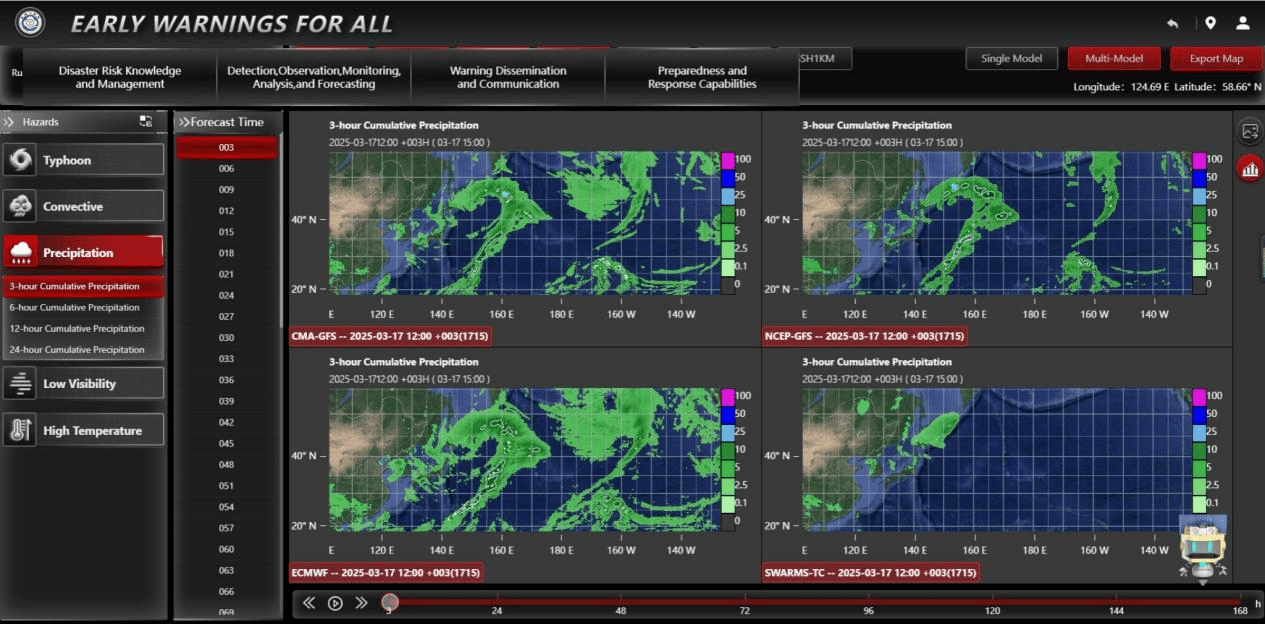This screenshot has height=624, width=1265.
Task: Open the red bar chart icon
Action: [1249, 169]
